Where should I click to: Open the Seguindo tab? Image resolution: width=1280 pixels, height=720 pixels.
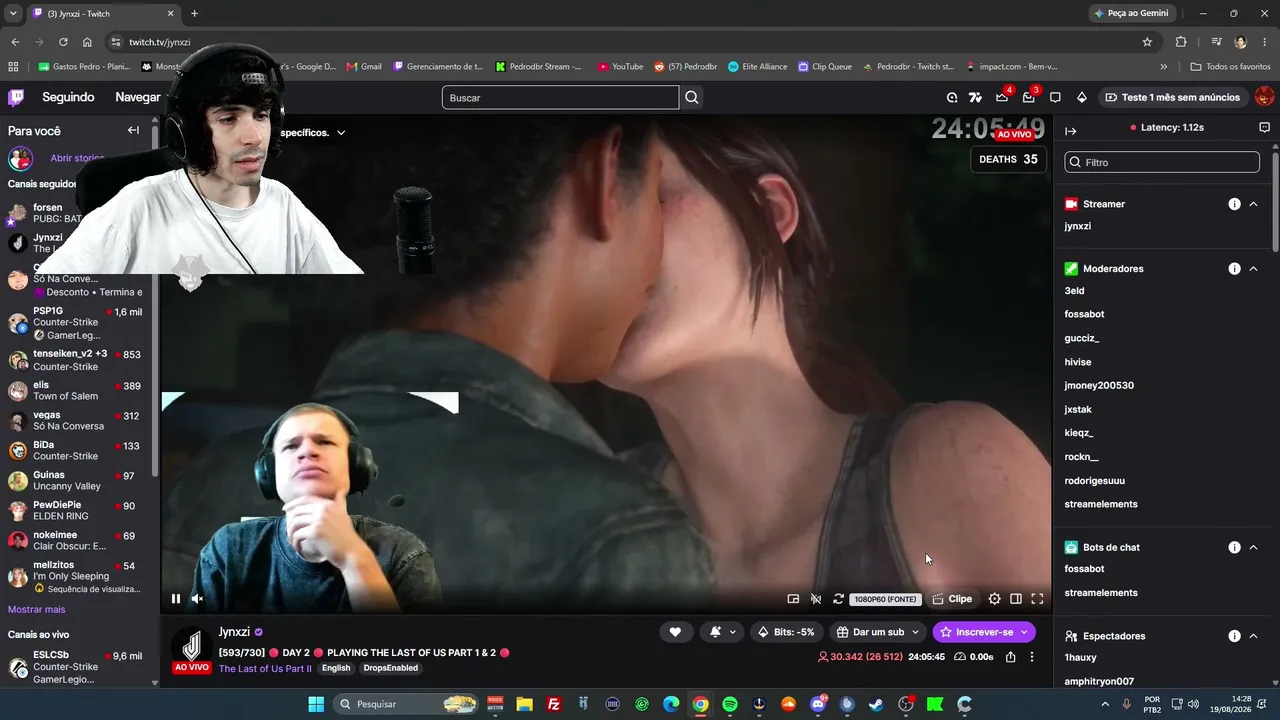[x=68, y=97]
